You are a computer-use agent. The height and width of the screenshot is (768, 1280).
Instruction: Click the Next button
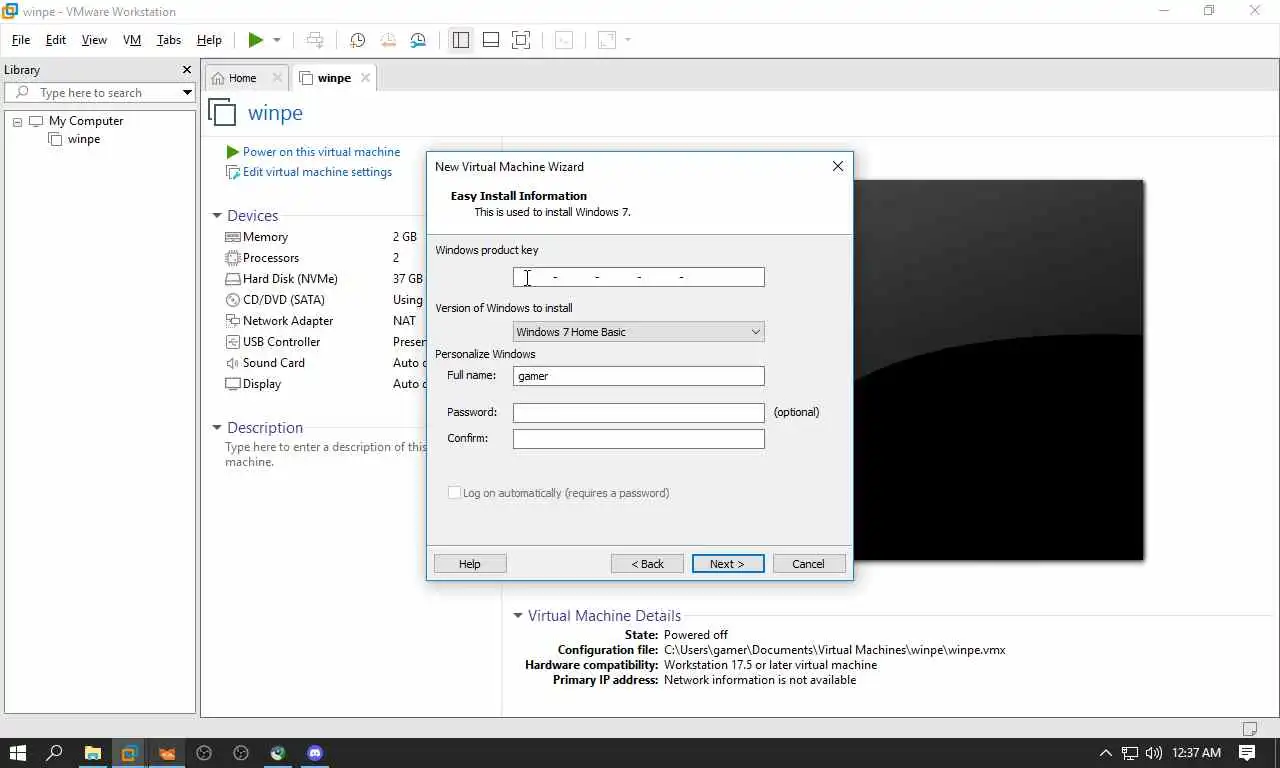[x=728, y=564]
